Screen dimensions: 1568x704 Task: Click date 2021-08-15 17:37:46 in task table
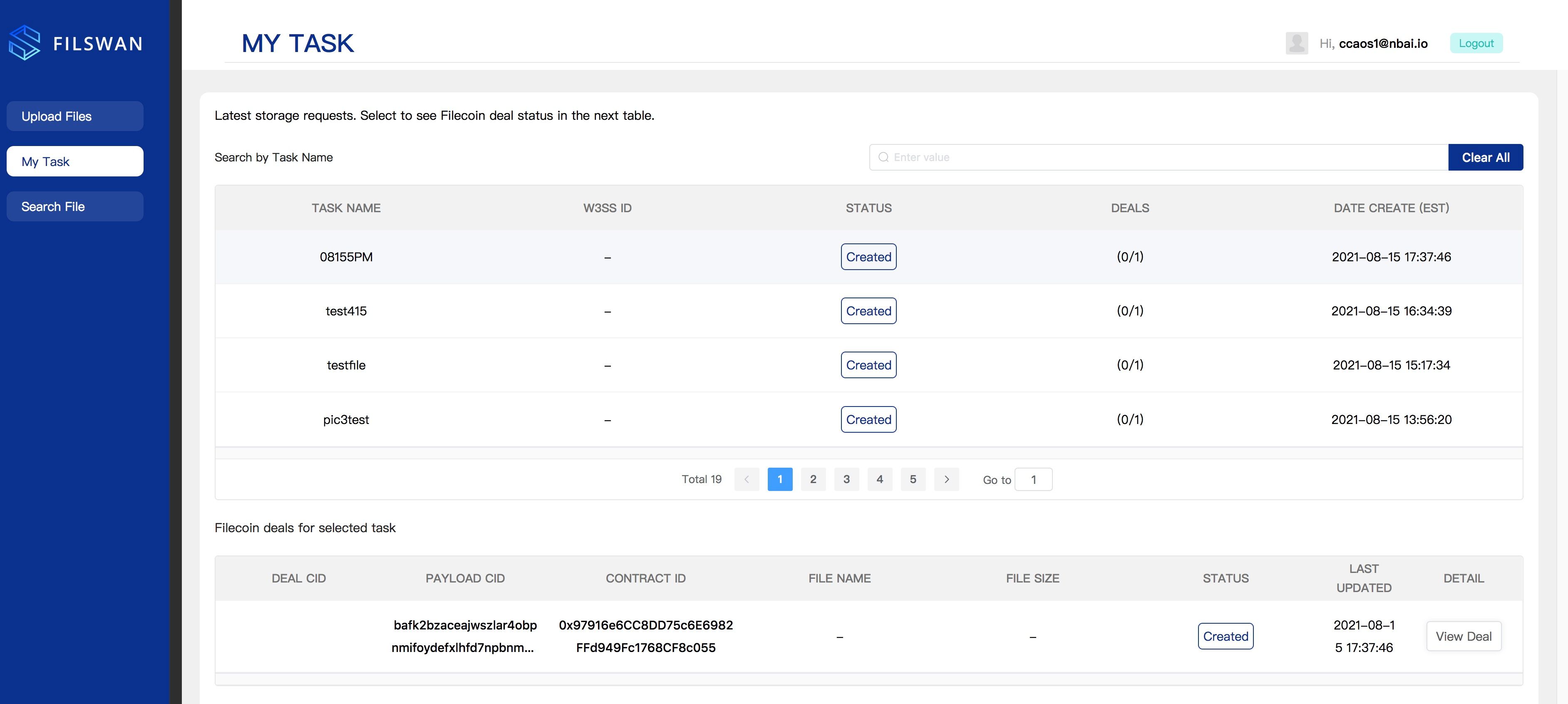1392,257
